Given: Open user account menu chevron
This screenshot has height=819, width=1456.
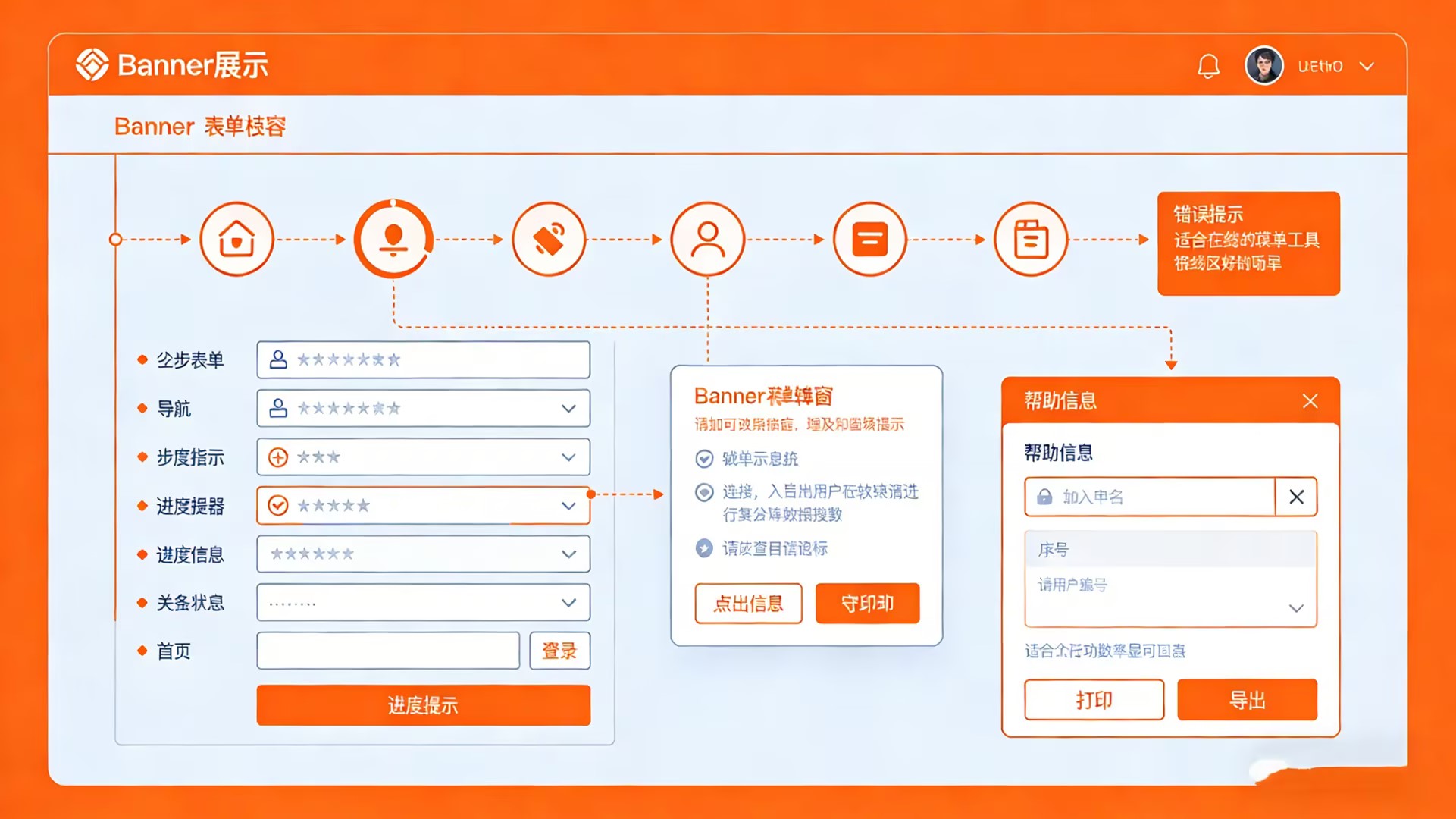Looking at the screenshot, I should 1367,67.
